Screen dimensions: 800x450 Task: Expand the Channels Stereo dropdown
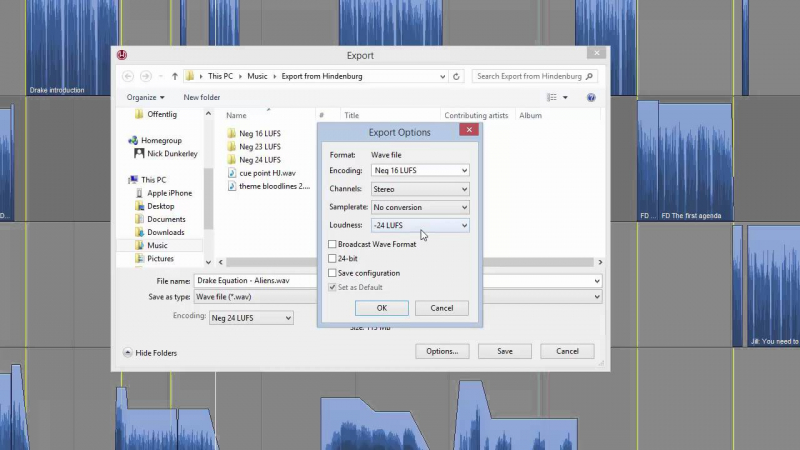coord(420,189)
